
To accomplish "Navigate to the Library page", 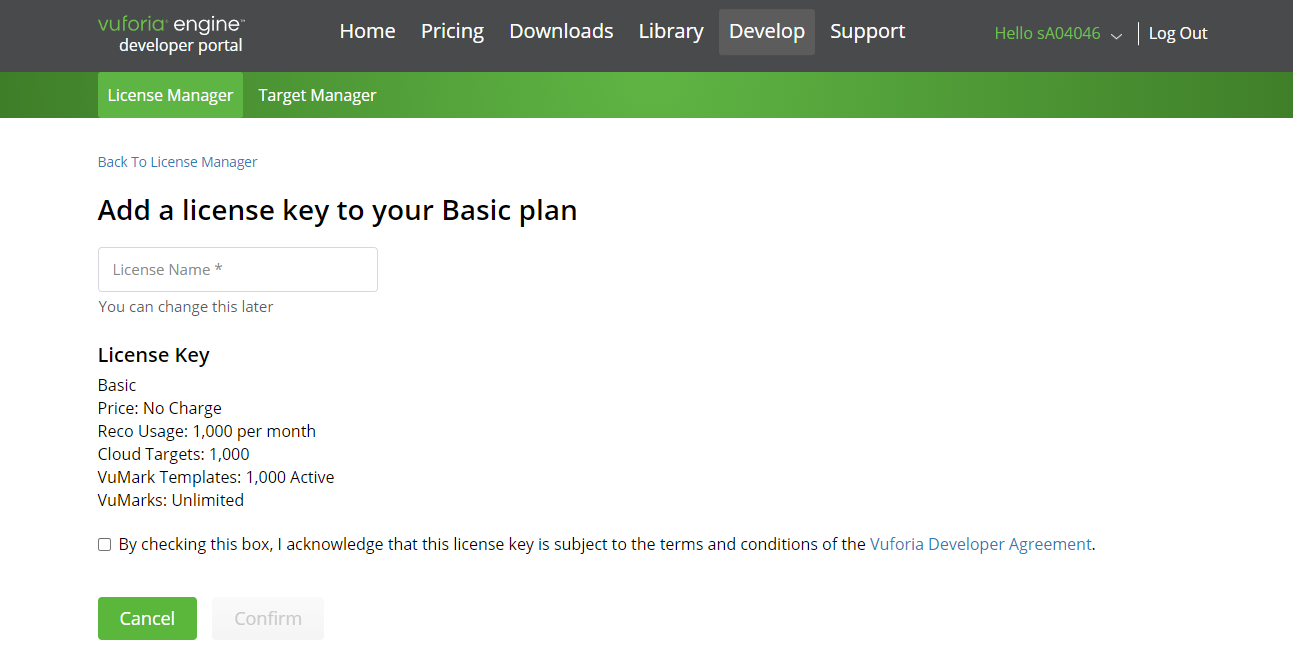I will 671,32.
